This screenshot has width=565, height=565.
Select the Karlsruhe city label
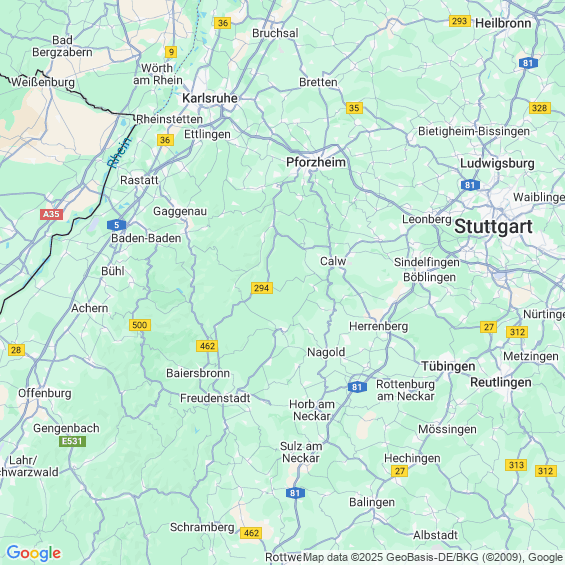click(x=210, y=98)
